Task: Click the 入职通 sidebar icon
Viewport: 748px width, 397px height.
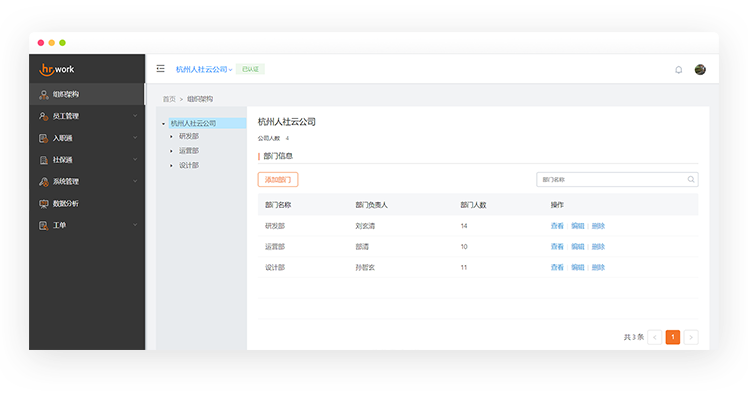Action: click(44, 138)
